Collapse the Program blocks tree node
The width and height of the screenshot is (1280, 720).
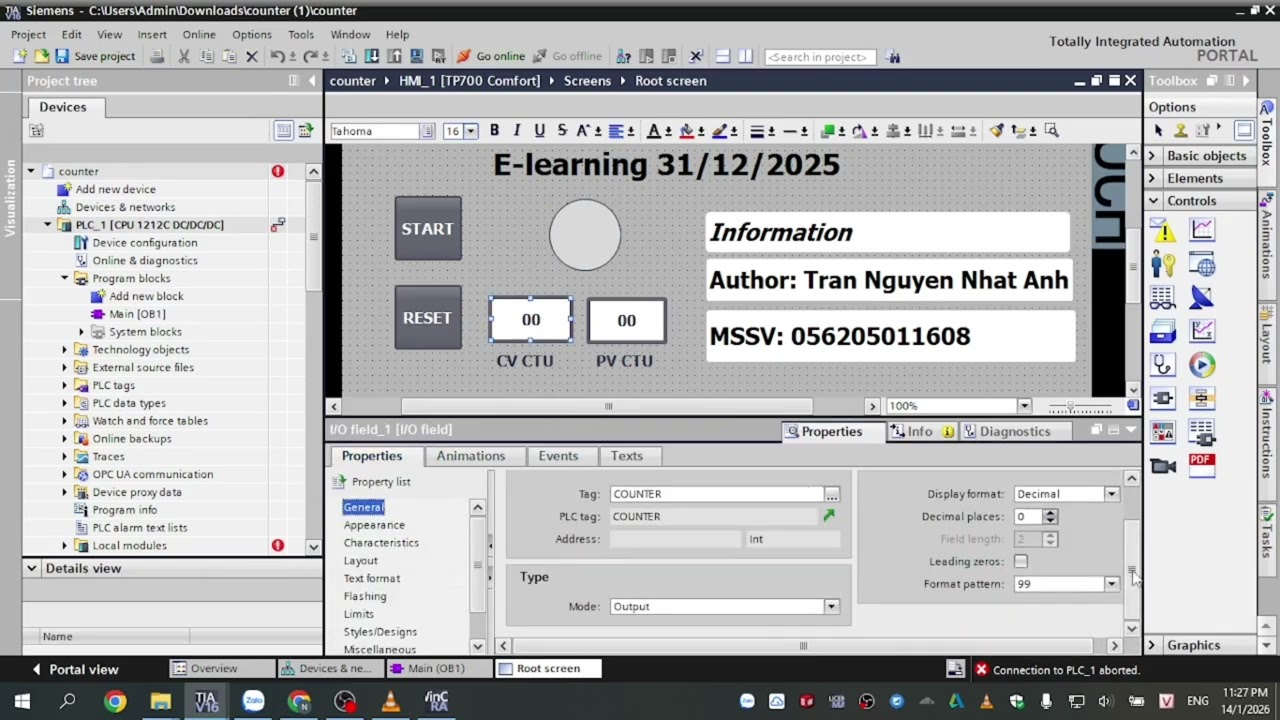tap(65, 279)
